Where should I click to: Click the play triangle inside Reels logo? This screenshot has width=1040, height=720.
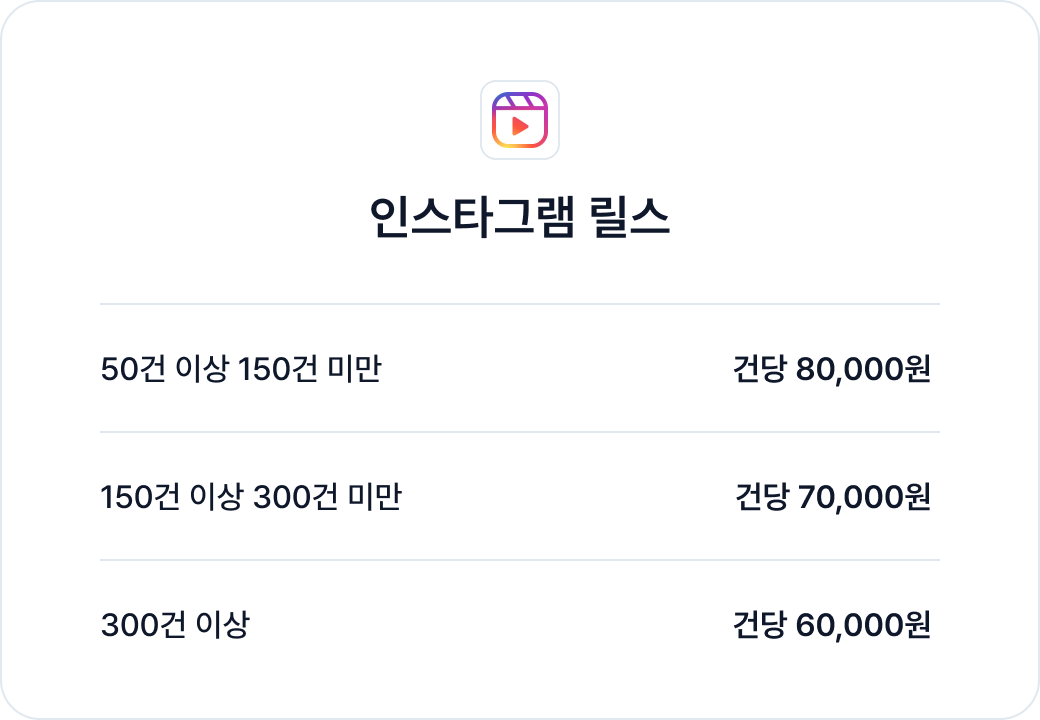pyautogui.click(x=521, y=126)
